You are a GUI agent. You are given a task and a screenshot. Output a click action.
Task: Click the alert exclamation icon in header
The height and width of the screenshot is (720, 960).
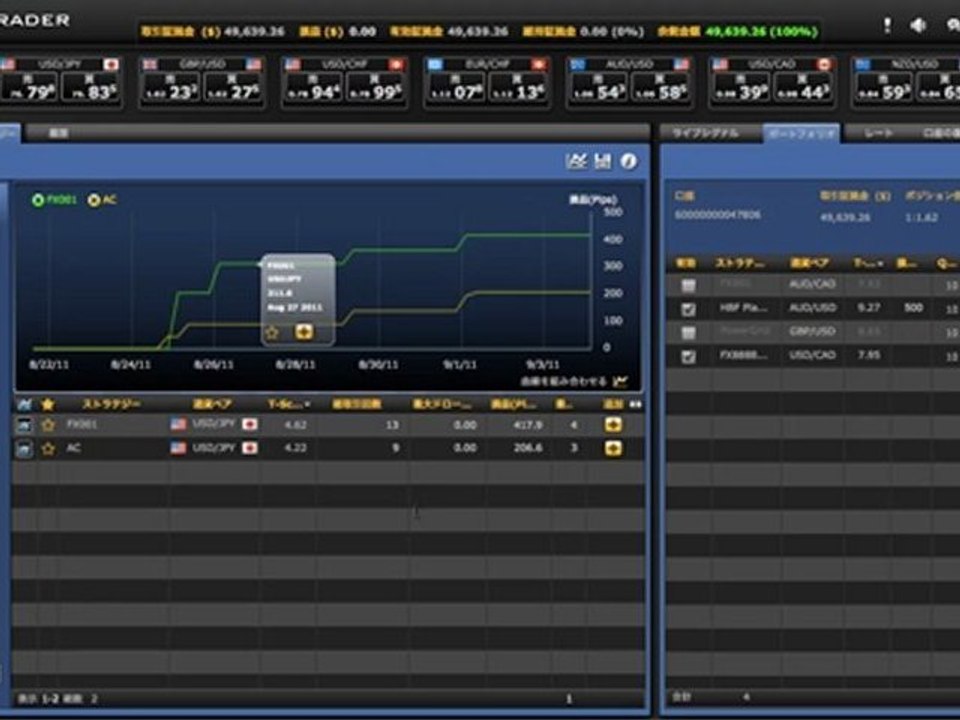887,25
